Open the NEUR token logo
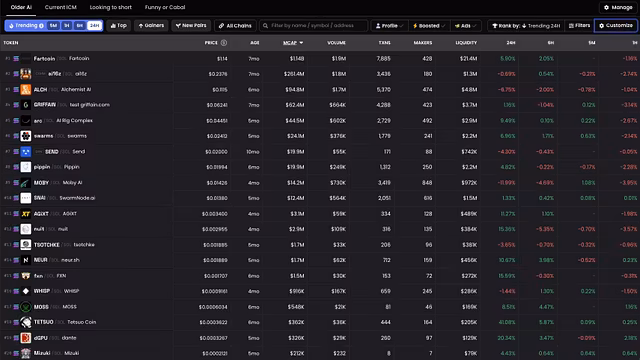Image resolution: width=640 pixels, height=360 pixels. click(x=26, y=260)
